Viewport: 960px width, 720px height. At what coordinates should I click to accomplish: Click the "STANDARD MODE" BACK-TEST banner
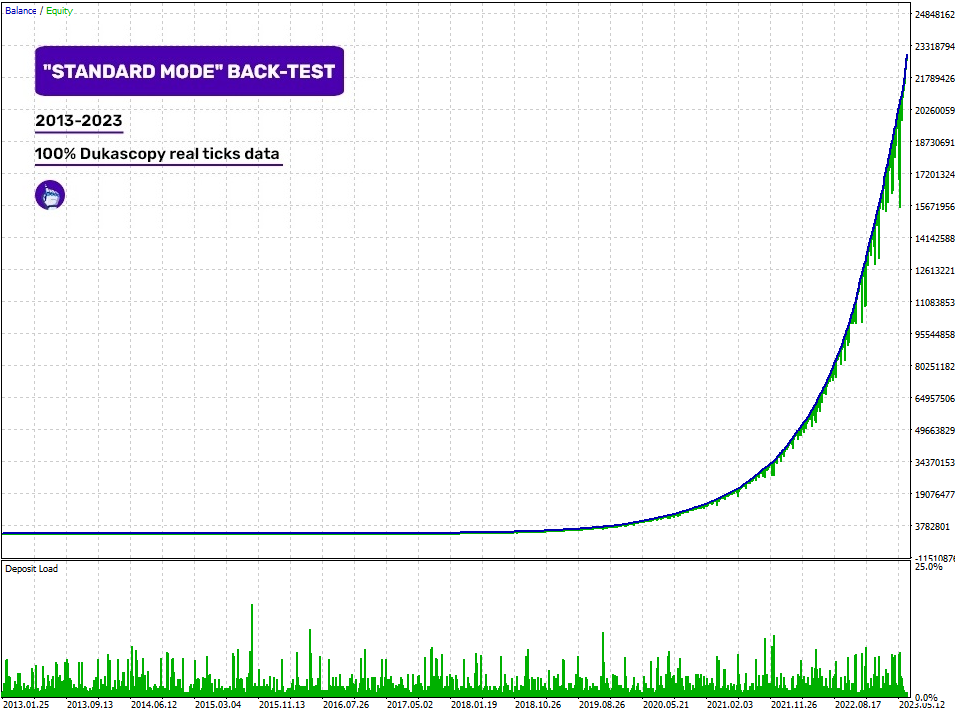coord(189,72)
